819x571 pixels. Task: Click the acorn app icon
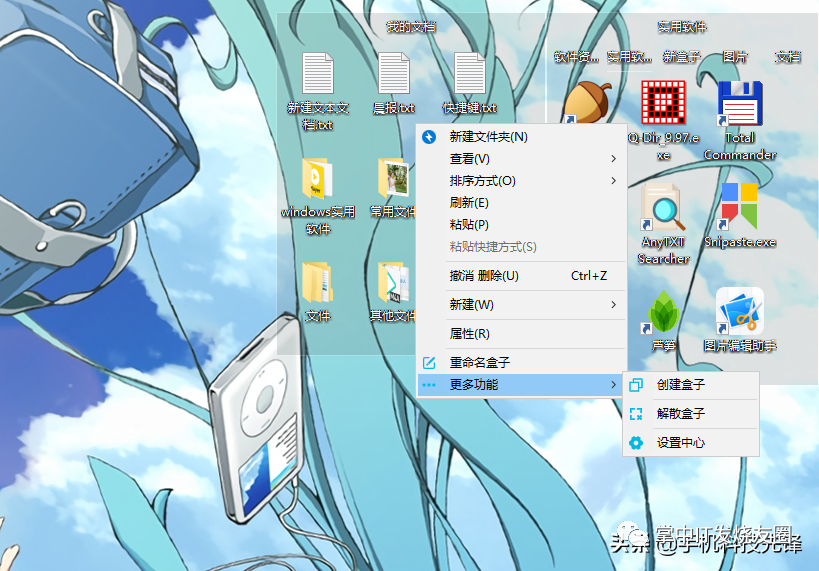pos(587,102)
